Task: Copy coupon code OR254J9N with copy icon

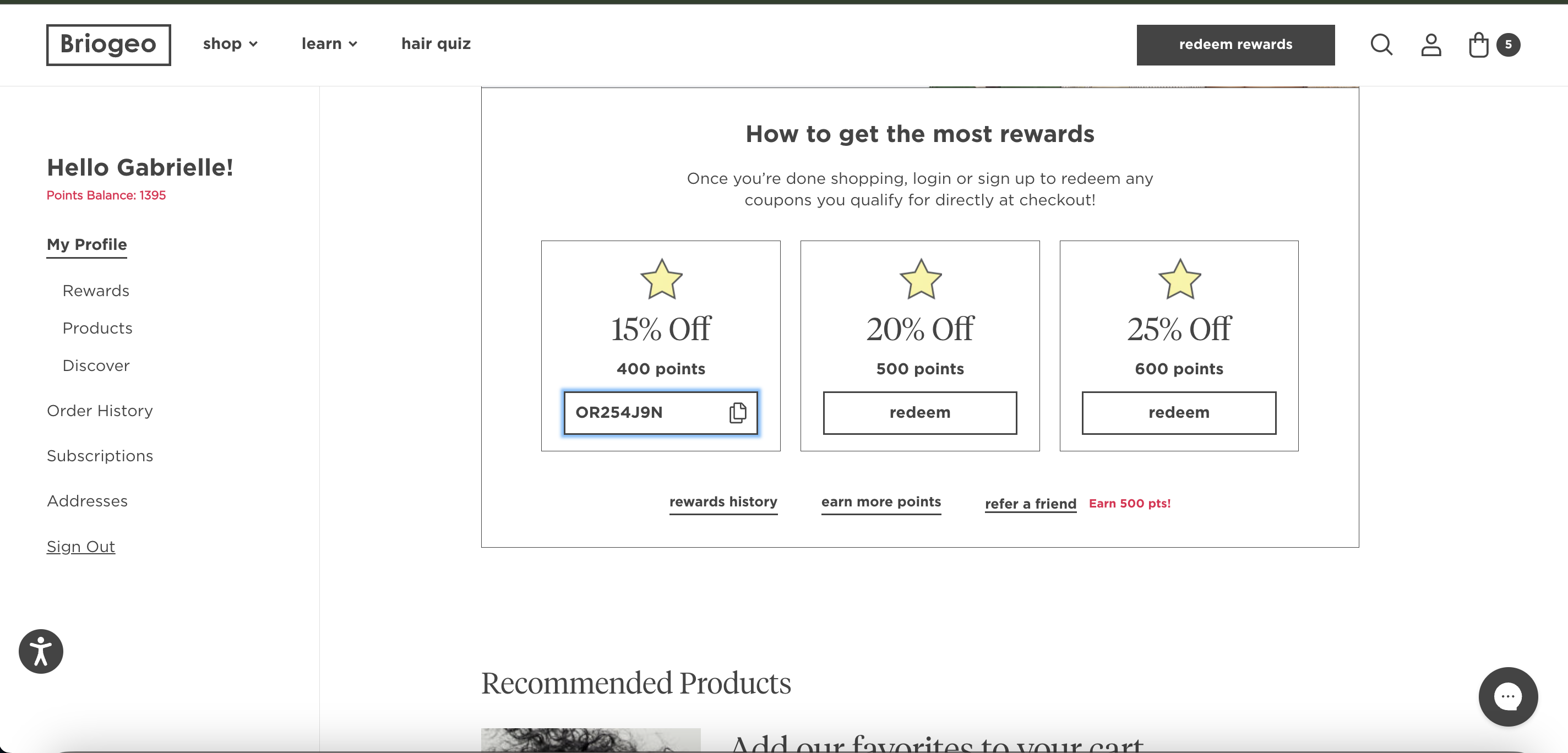Action: coord(737,413)
